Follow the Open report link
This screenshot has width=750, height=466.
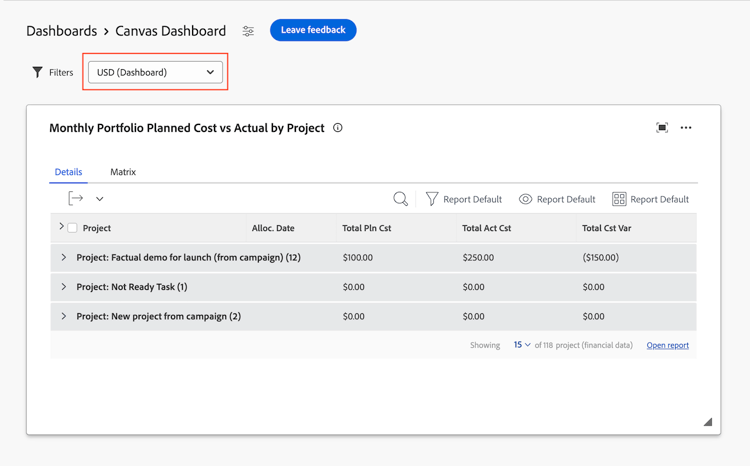click(x=667, y=345)
